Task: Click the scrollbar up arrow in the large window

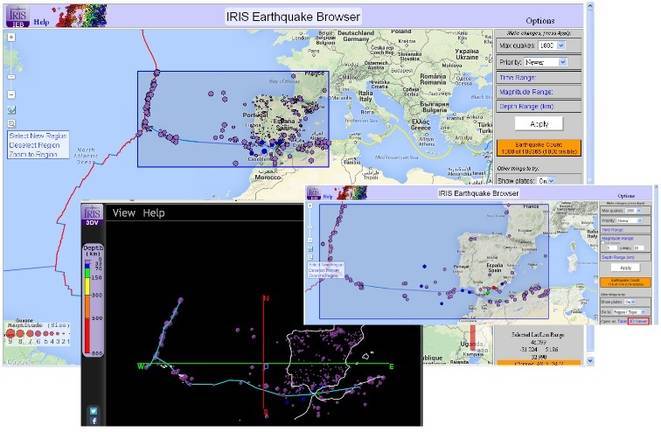Action: coord(590,6)
